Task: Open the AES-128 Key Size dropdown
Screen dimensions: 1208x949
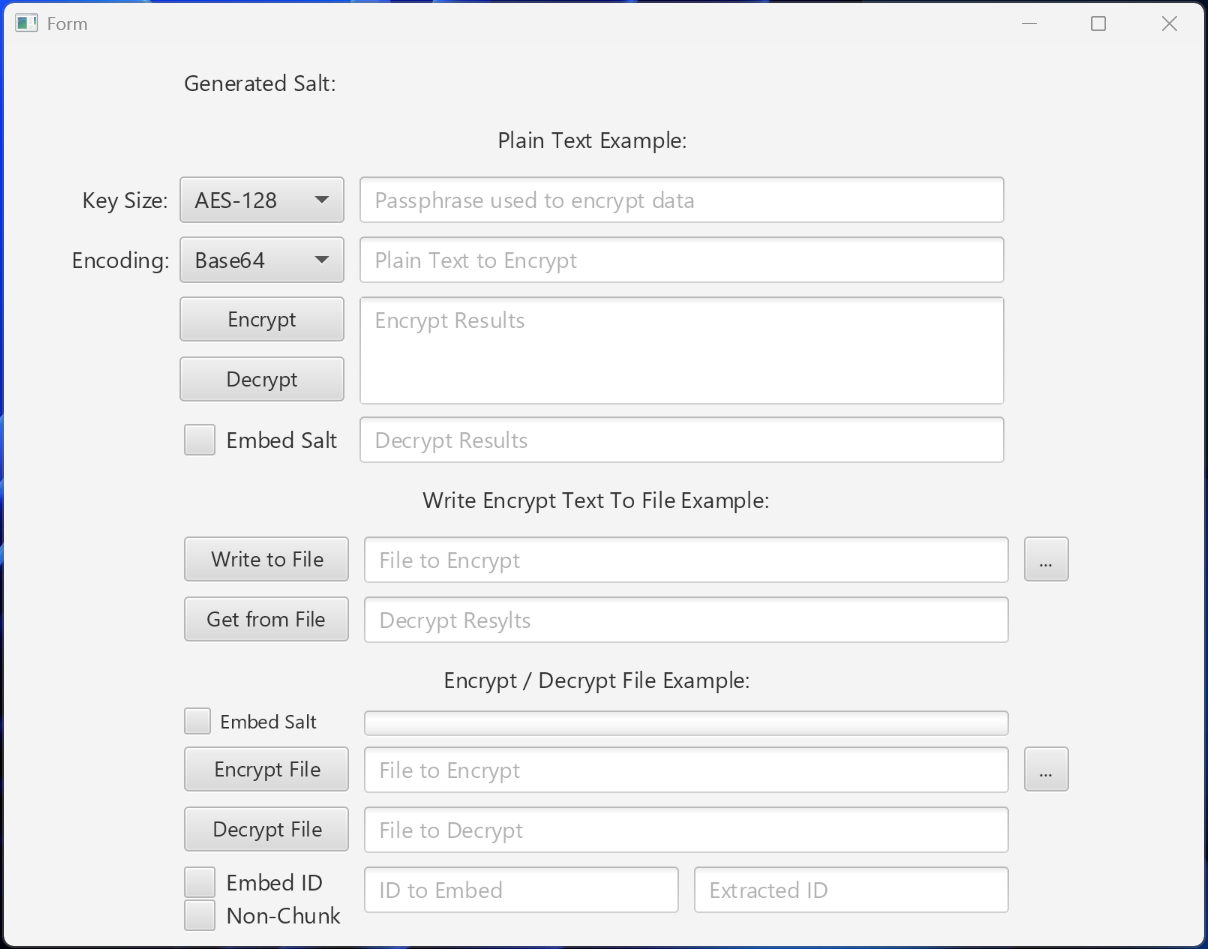Action: (x=262, y=200)
